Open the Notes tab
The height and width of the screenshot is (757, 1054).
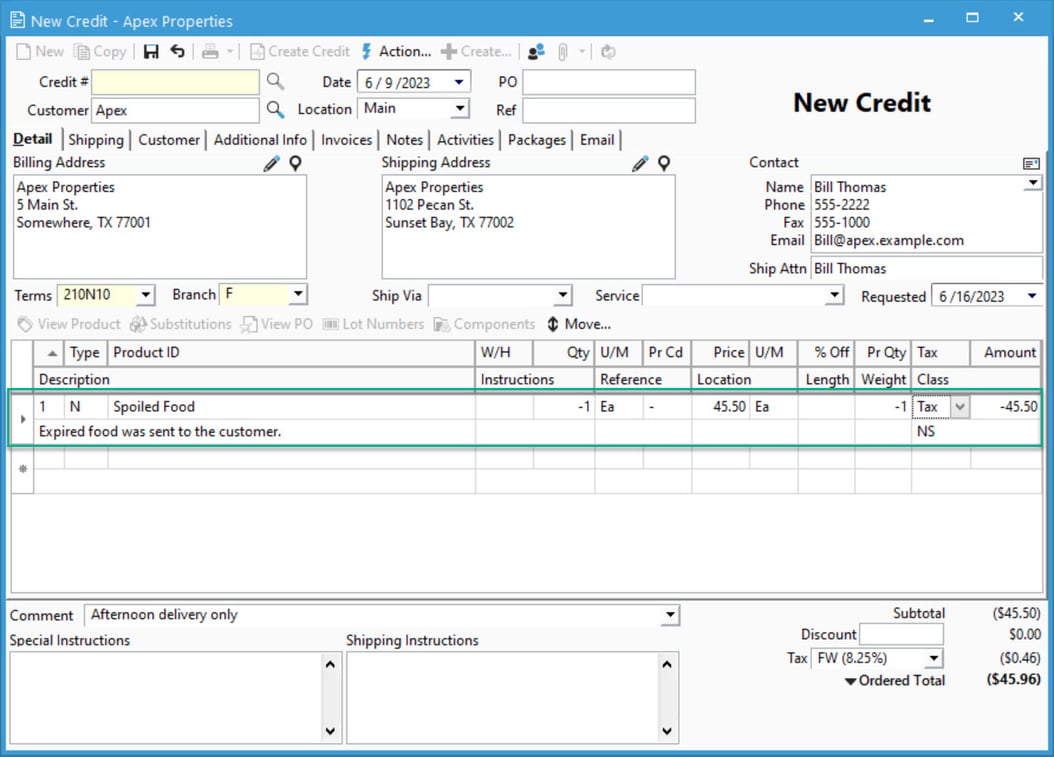click(x=405, y=140)
